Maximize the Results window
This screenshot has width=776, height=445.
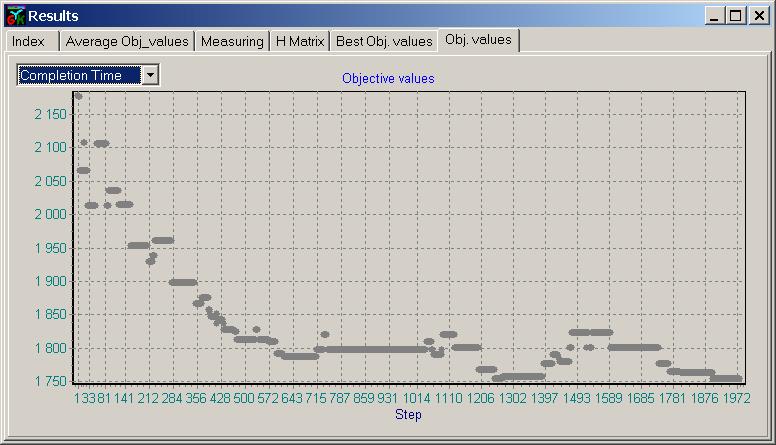735,16
